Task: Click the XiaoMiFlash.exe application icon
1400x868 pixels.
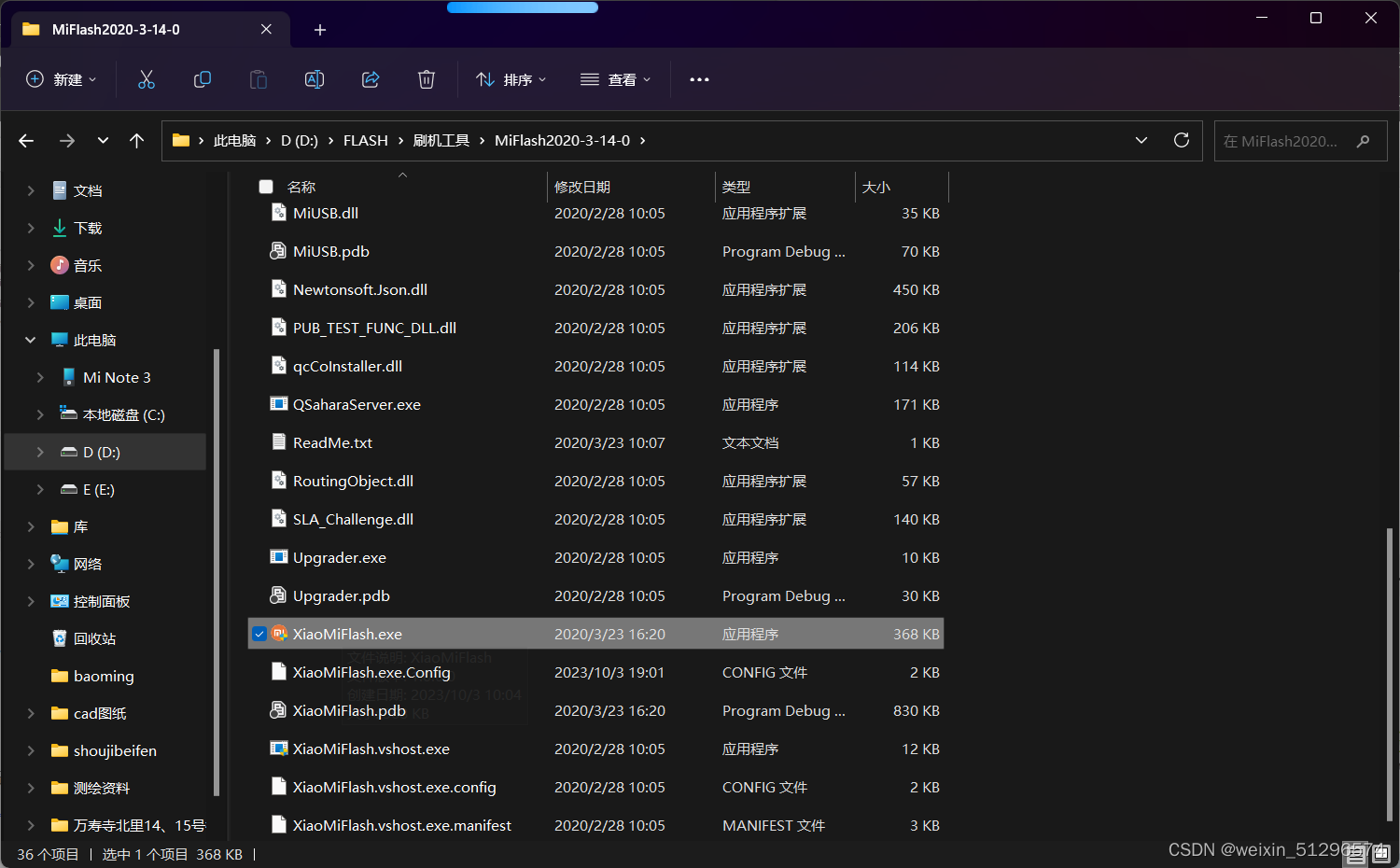Action: 278,634
